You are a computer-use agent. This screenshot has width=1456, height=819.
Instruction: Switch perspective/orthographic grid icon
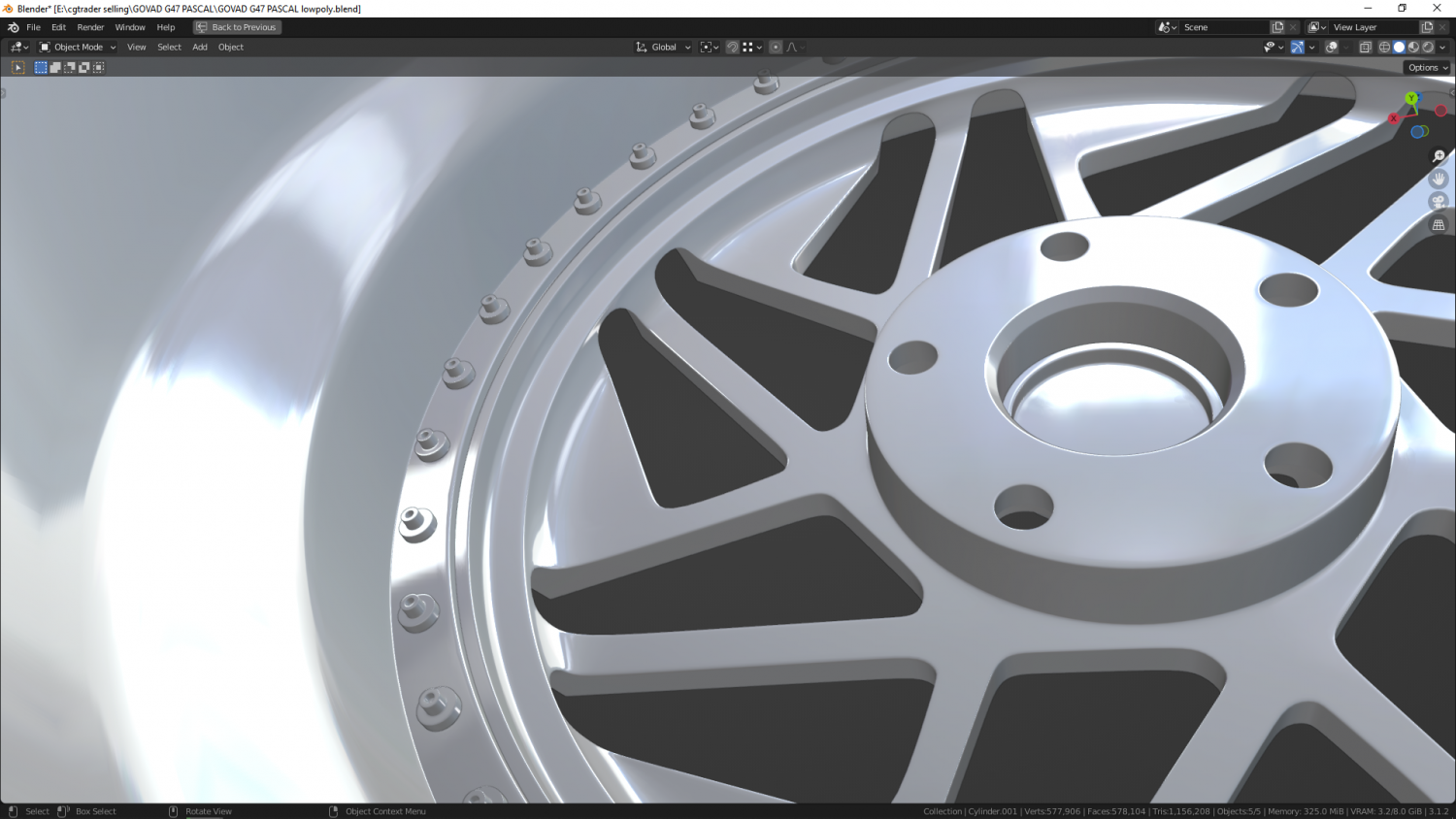tap(1439, 224)
